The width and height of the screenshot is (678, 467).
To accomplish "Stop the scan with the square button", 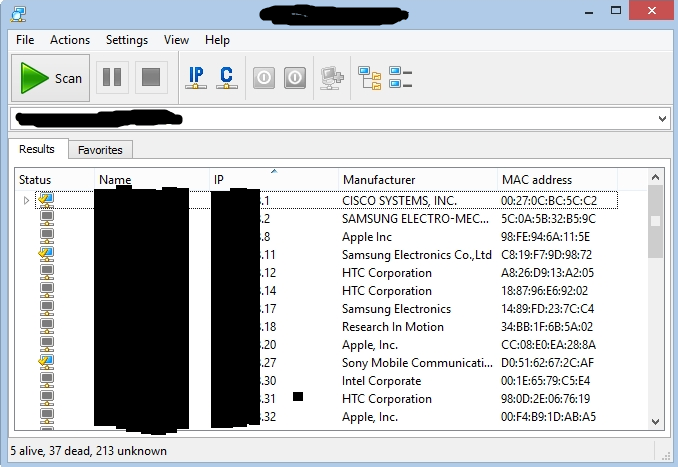I will (x=151, y=77).
